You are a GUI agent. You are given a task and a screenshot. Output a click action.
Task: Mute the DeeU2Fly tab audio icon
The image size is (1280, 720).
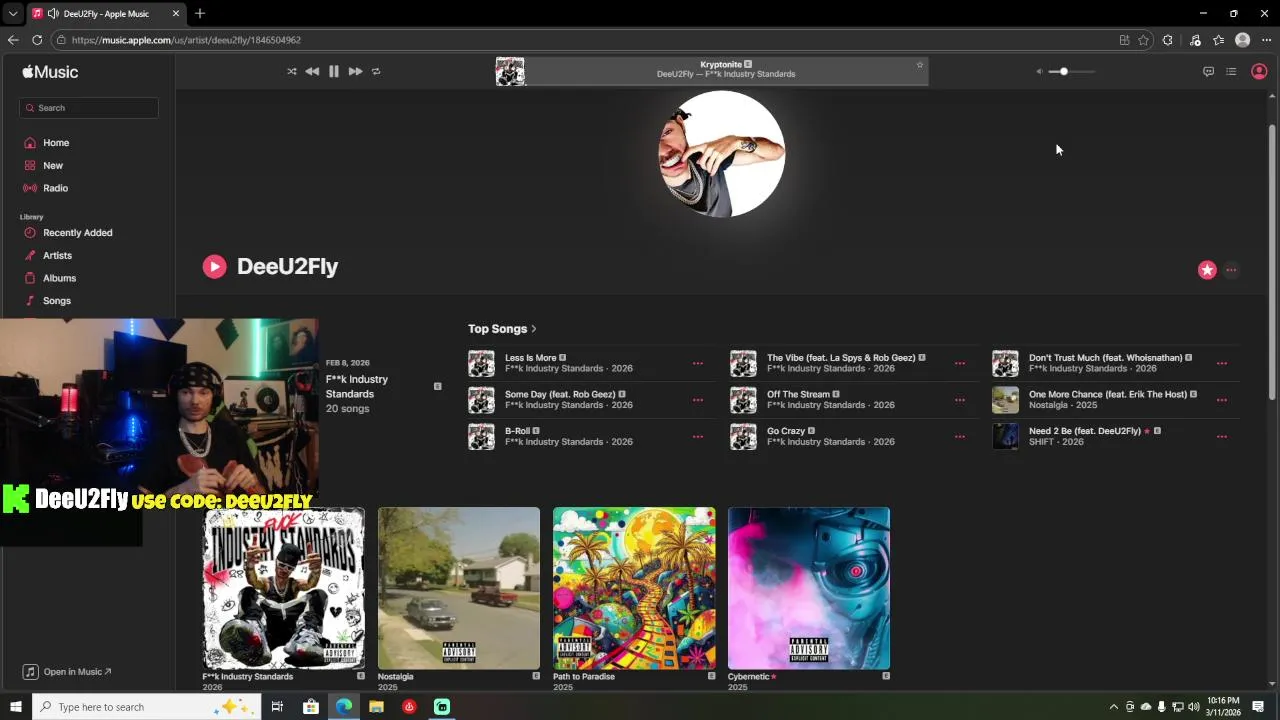(x=53, y=14)
